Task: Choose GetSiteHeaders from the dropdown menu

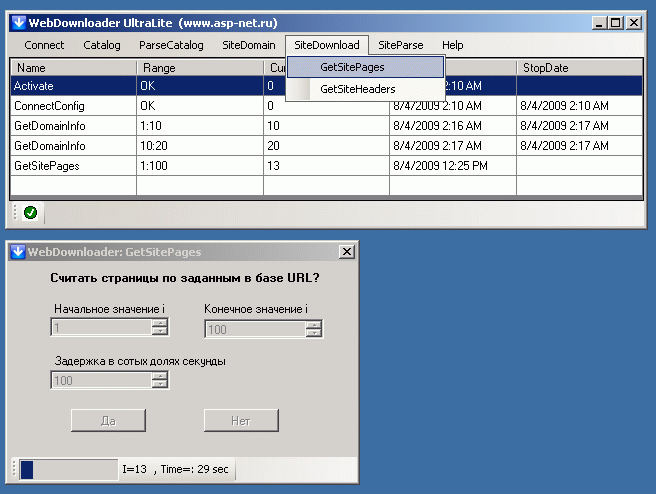Action: click(365, 89)
